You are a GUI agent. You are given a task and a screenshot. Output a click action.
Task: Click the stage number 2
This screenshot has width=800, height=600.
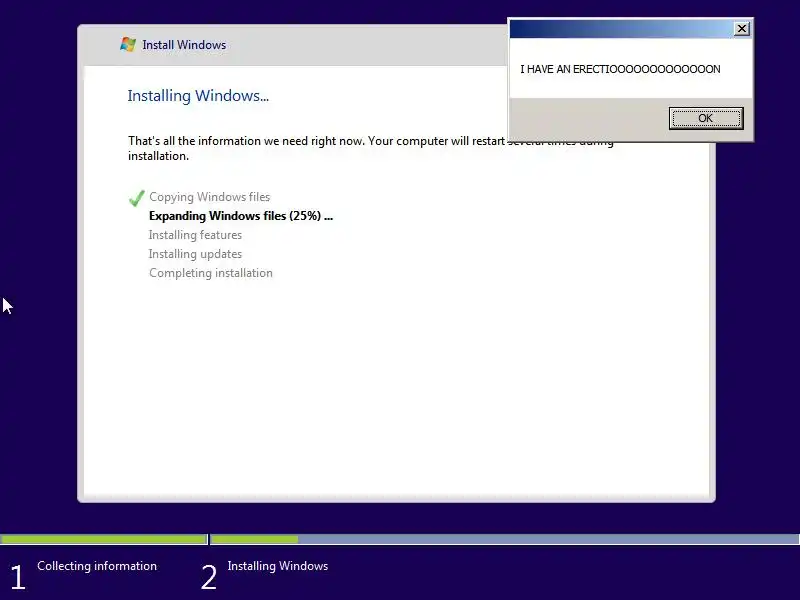(x=209, y=578)
